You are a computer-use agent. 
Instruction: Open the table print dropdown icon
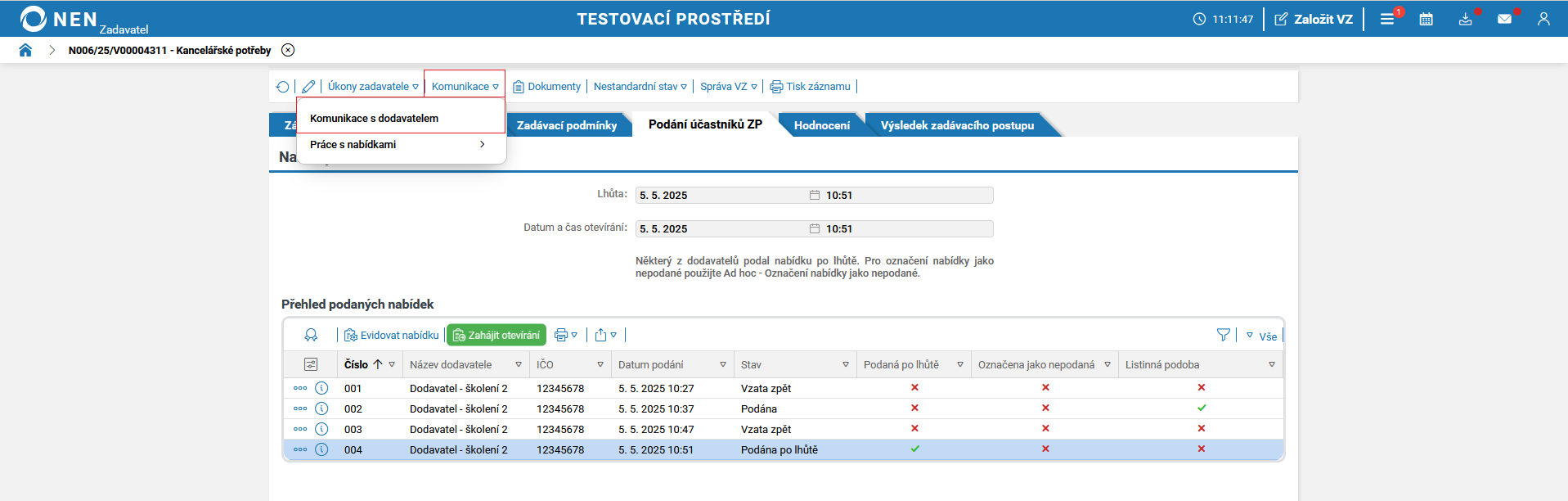[x=566, y=335]
